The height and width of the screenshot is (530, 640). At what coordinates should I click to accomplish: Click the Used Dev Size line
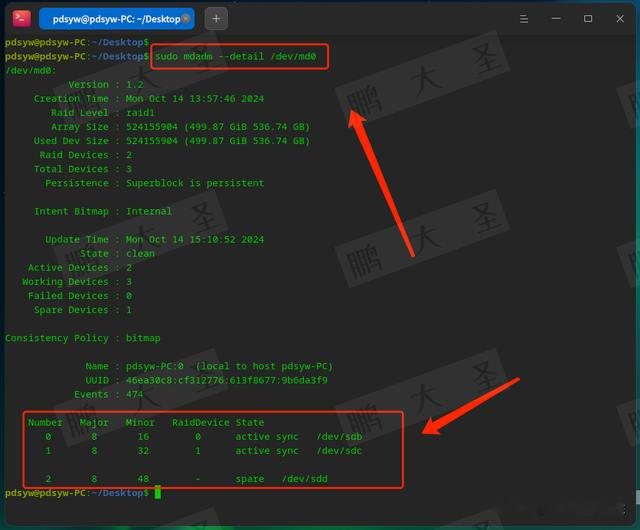point(172,141)
